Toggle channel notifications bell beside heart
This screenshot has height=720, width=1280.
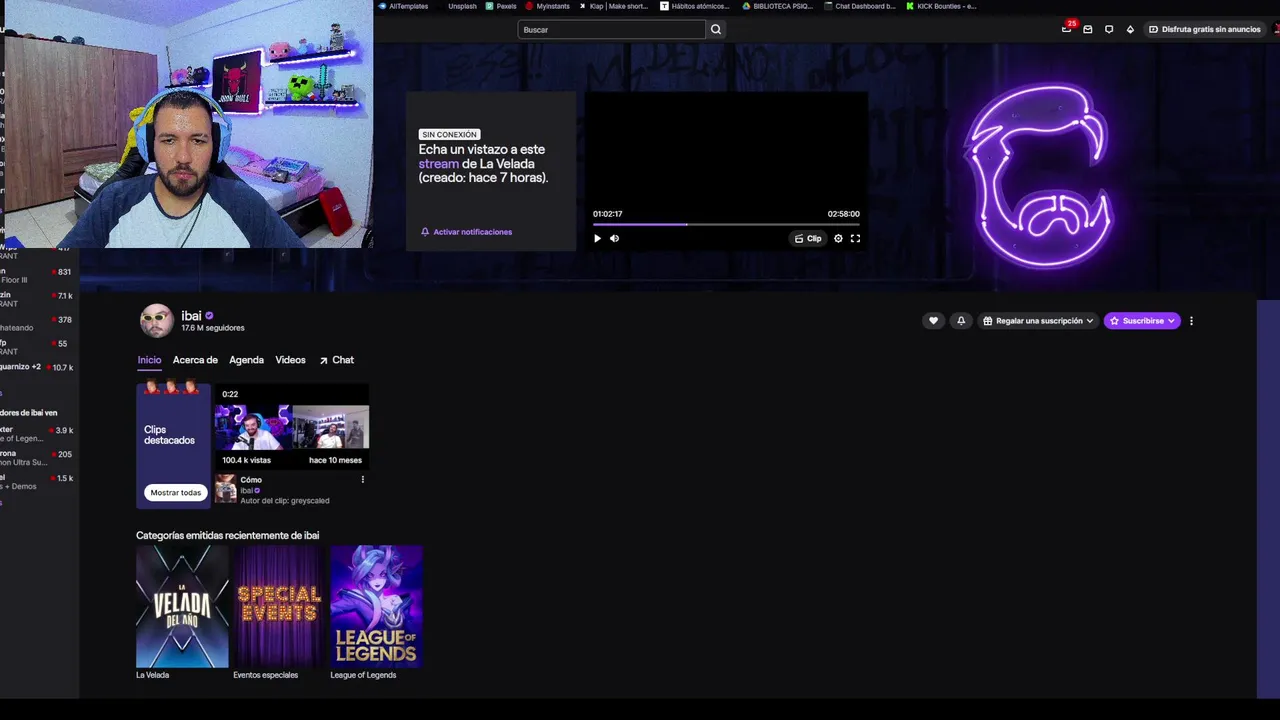pos(961,321)
